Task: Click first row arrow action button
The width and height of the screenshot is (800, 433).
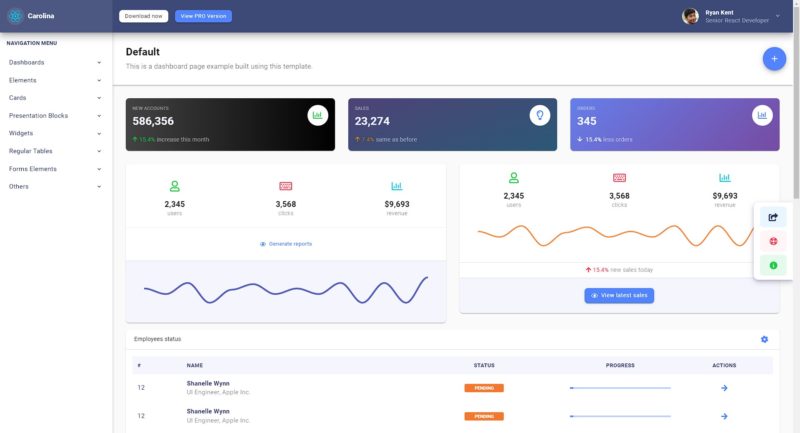Action: (x=724, y=387)
